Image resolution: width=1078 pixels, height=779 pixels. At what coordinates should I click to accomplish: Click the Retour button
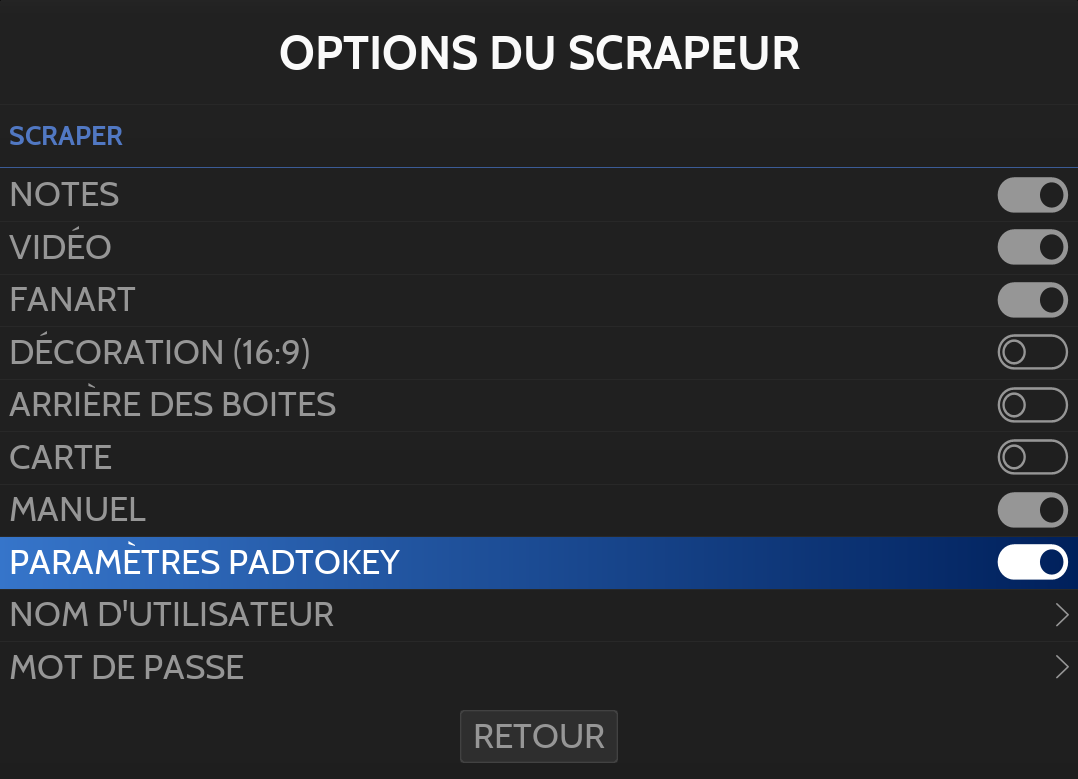pos(539,736)
